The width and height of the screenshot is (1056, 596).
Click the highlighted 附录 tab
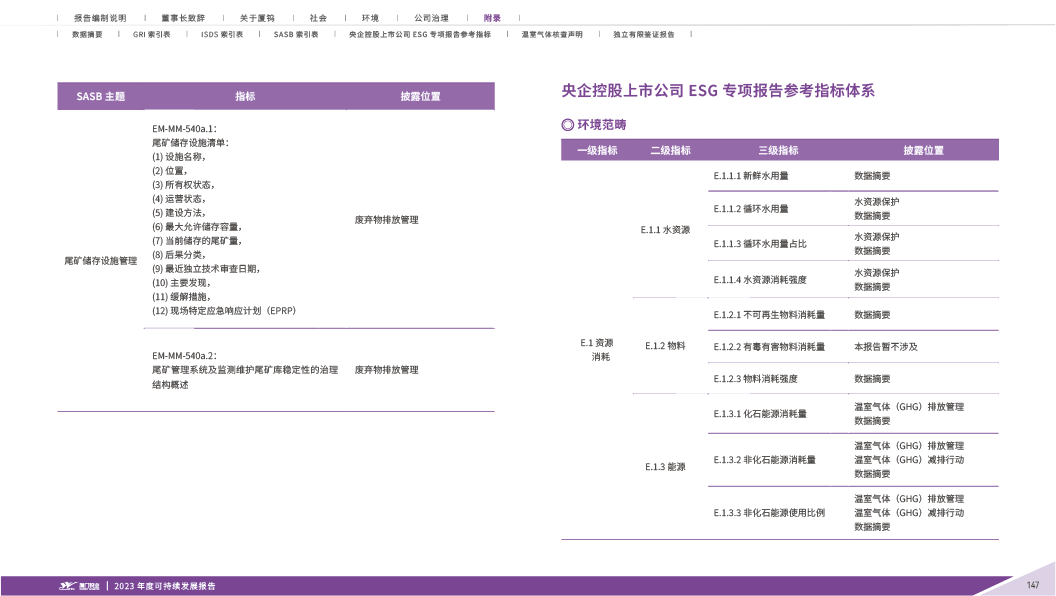point(492,18)
